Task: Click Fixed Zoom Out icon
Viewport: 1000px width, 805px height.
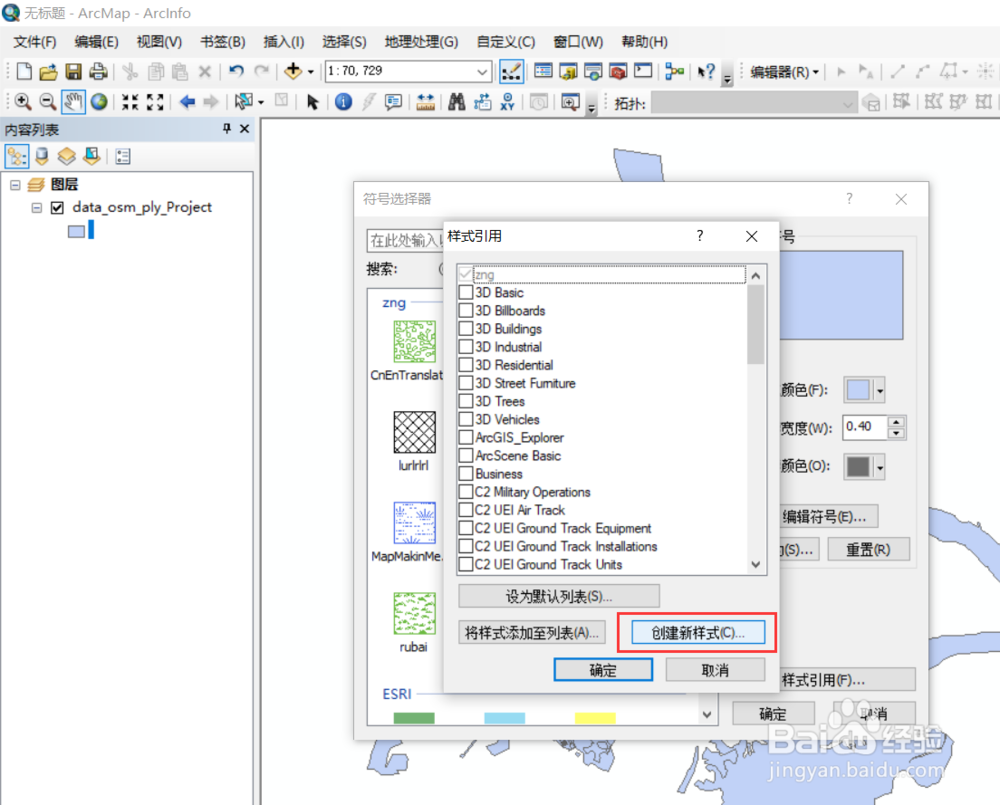Action: (x=155, y=101)
